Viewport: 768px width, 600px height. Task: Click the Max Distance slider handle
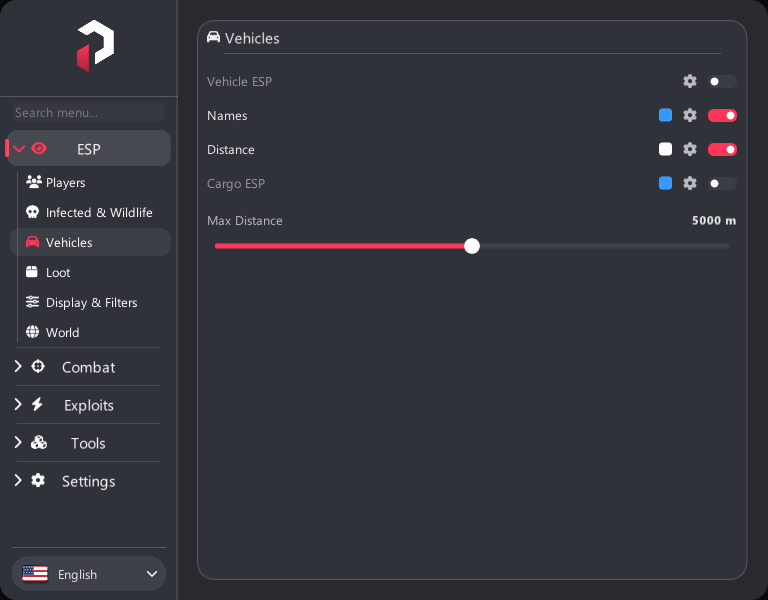(472, 246)
